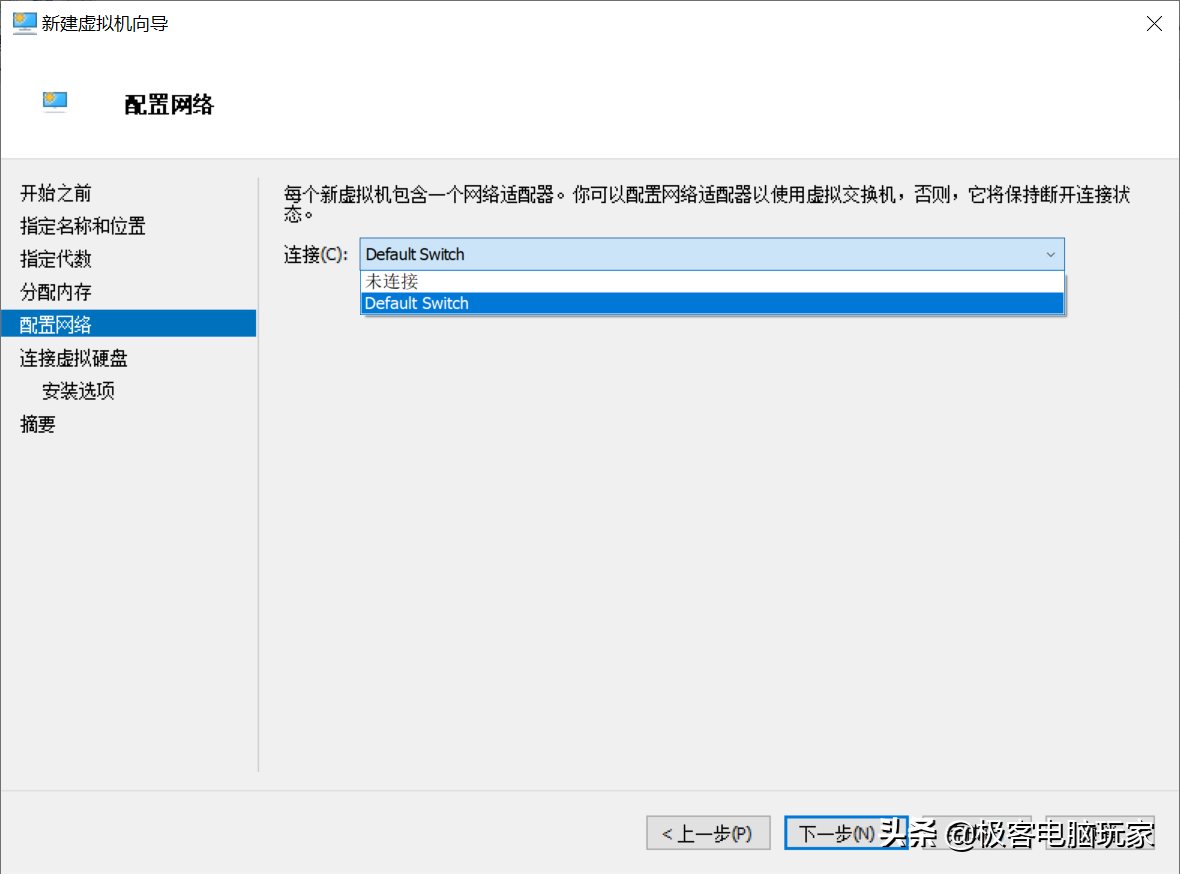Choose Default Switch in the dropdown list
Viewport: 1180px width, 874px height.
pos(712,303)
